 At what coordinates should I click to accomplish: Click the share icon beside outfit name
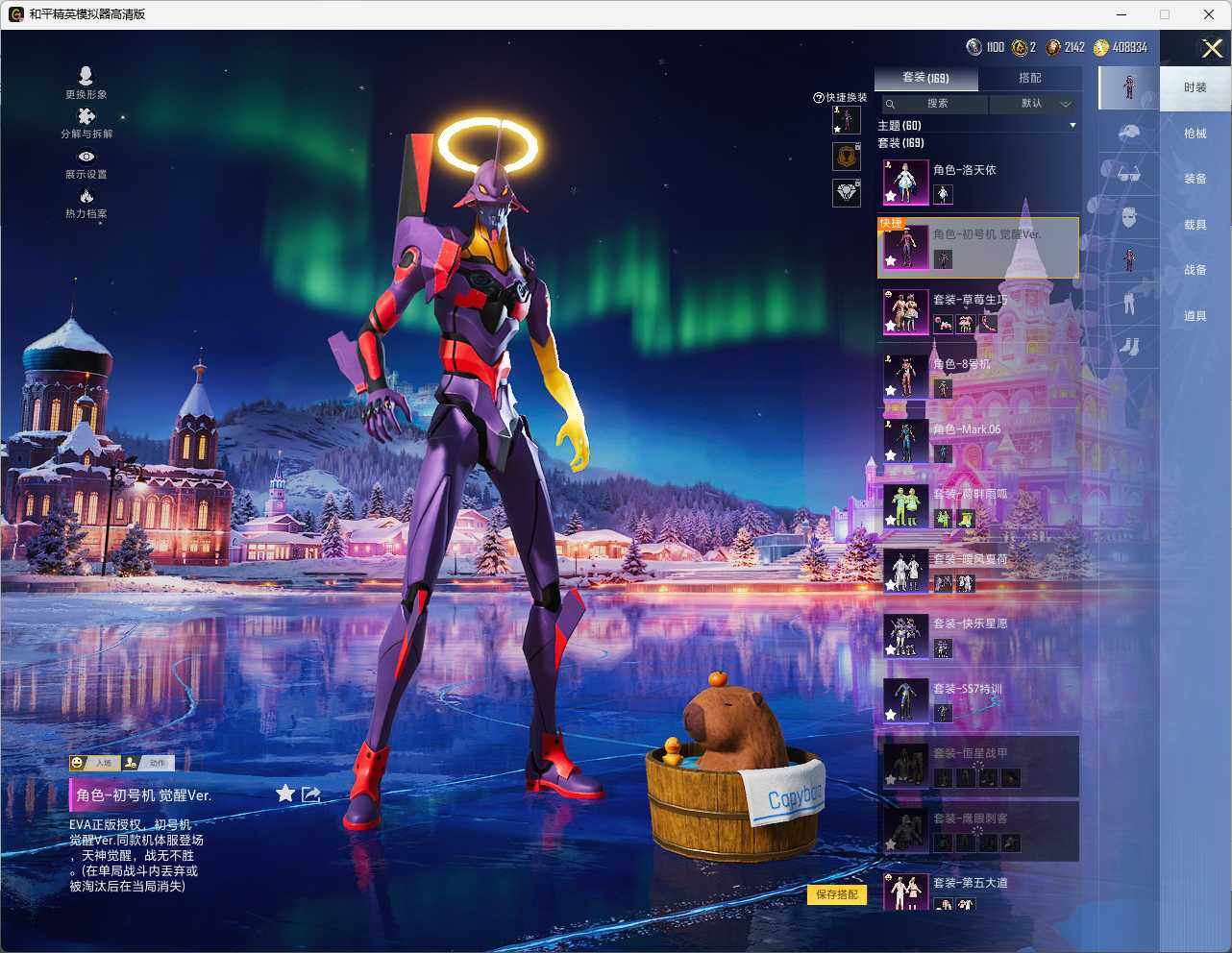pos(310,794)
